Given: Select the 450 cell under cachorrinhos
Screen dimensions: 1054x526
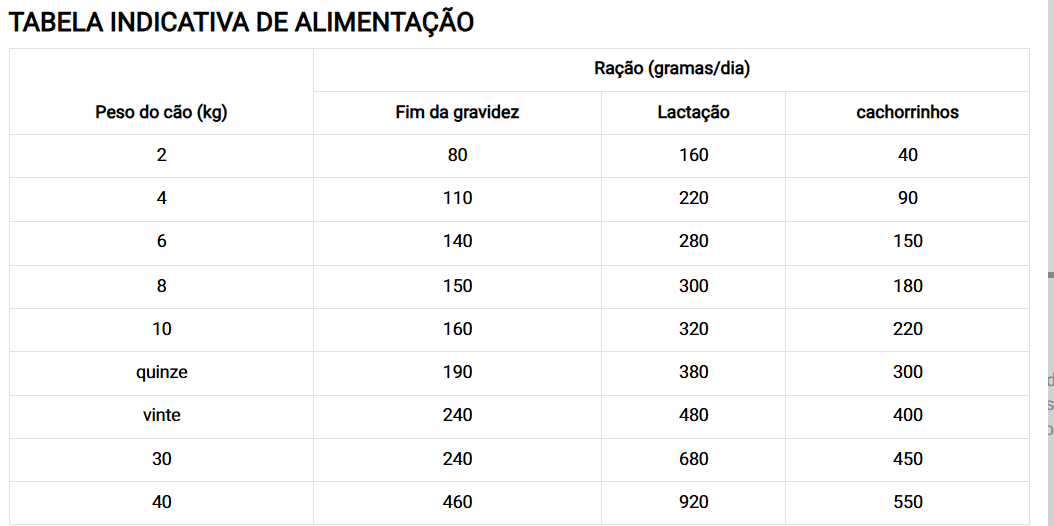Looking at the screenshot, I should [x=907, y=459].
